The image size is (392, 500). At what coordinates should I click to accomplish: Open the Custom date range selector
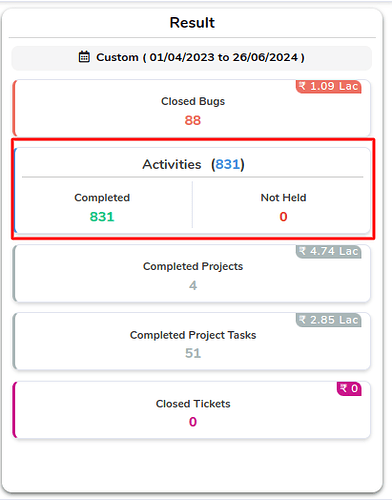point(192,58)
